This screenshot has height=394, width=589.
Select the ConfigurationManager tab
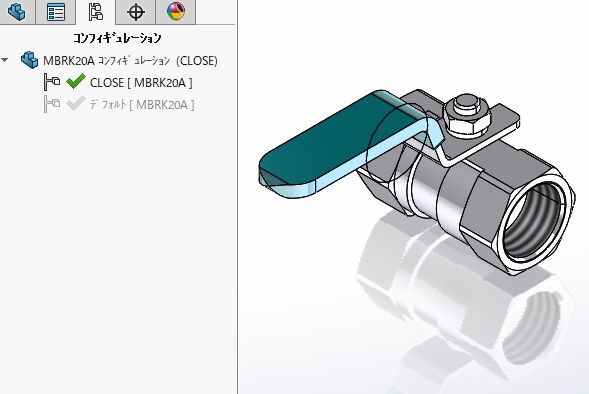(96, 11)
